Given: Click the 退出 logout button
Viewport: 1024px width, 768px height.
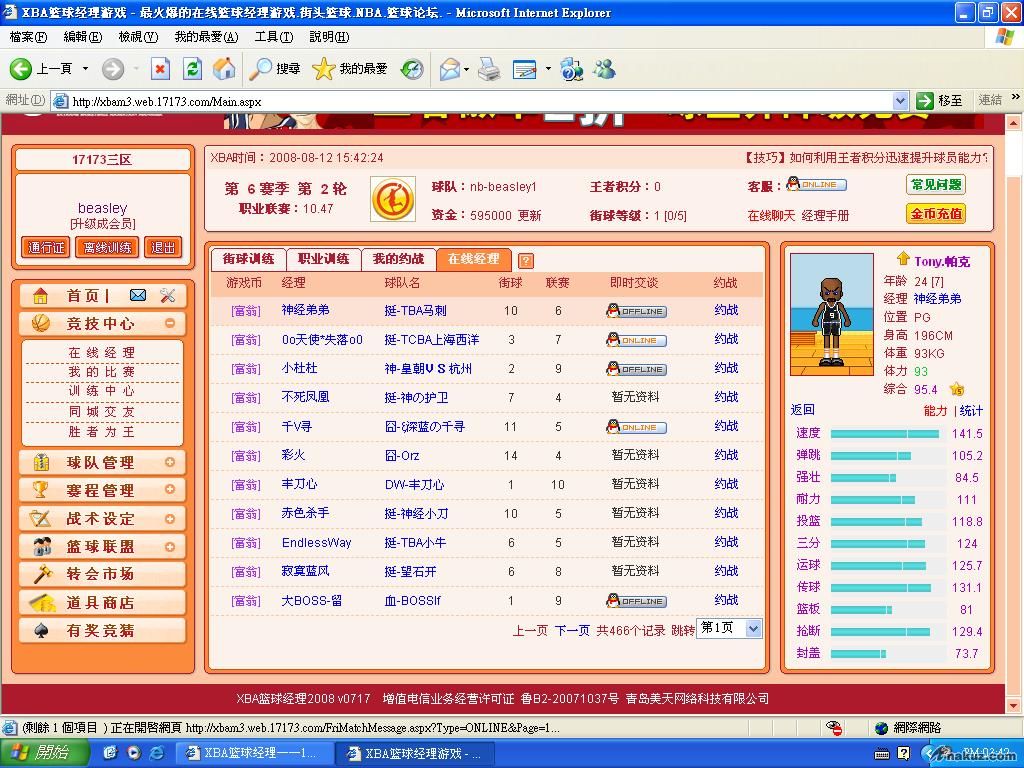Looking at the screenshot, I should pos(163,248).
